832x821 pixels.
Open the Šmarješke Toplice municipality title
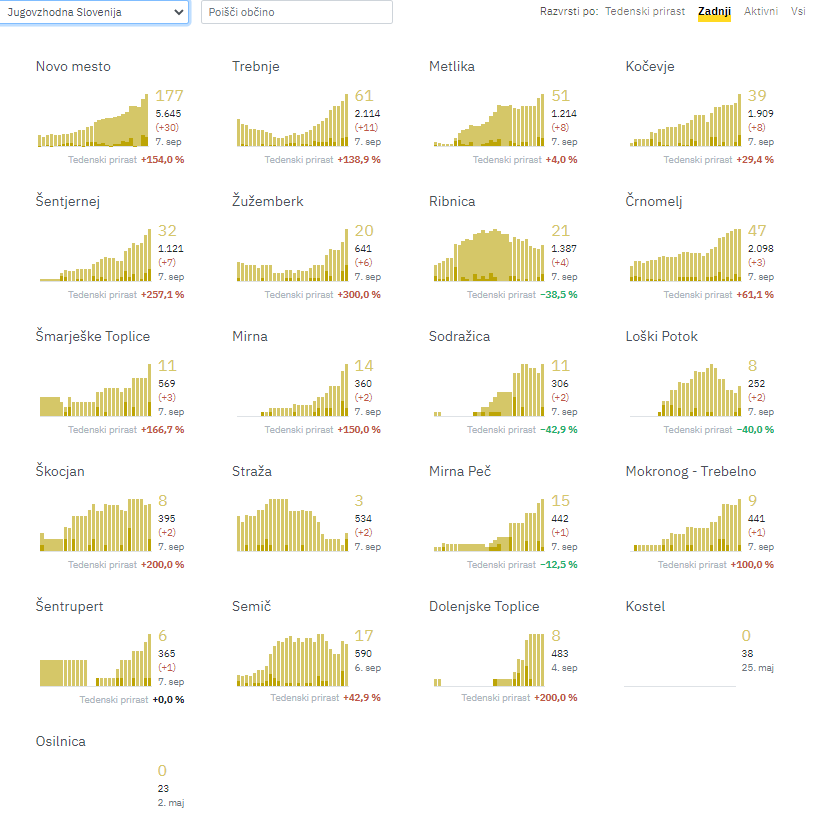point(92,336)
